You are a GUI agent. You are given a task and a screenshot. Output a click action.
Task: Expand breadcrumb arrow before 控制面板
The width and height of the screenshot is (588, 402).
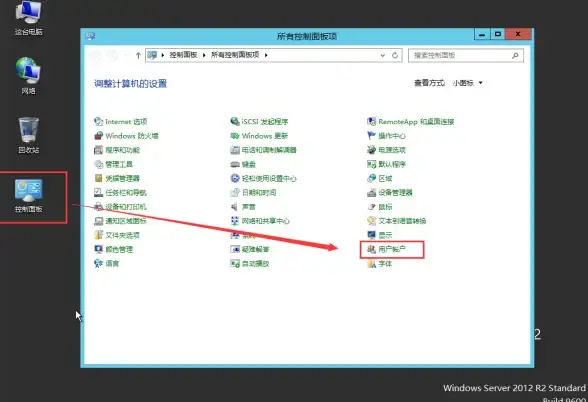pos(163,55)
